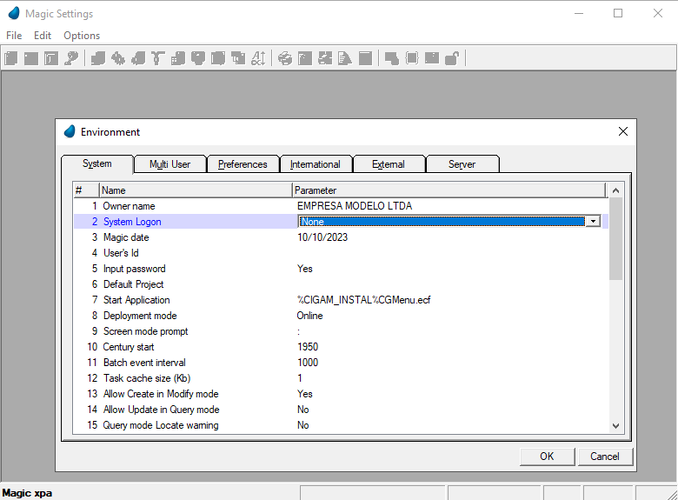This screenshot has width=678, height=500.
Task: Select Allow Create in Modify mode row
Action: click(340, 394)
